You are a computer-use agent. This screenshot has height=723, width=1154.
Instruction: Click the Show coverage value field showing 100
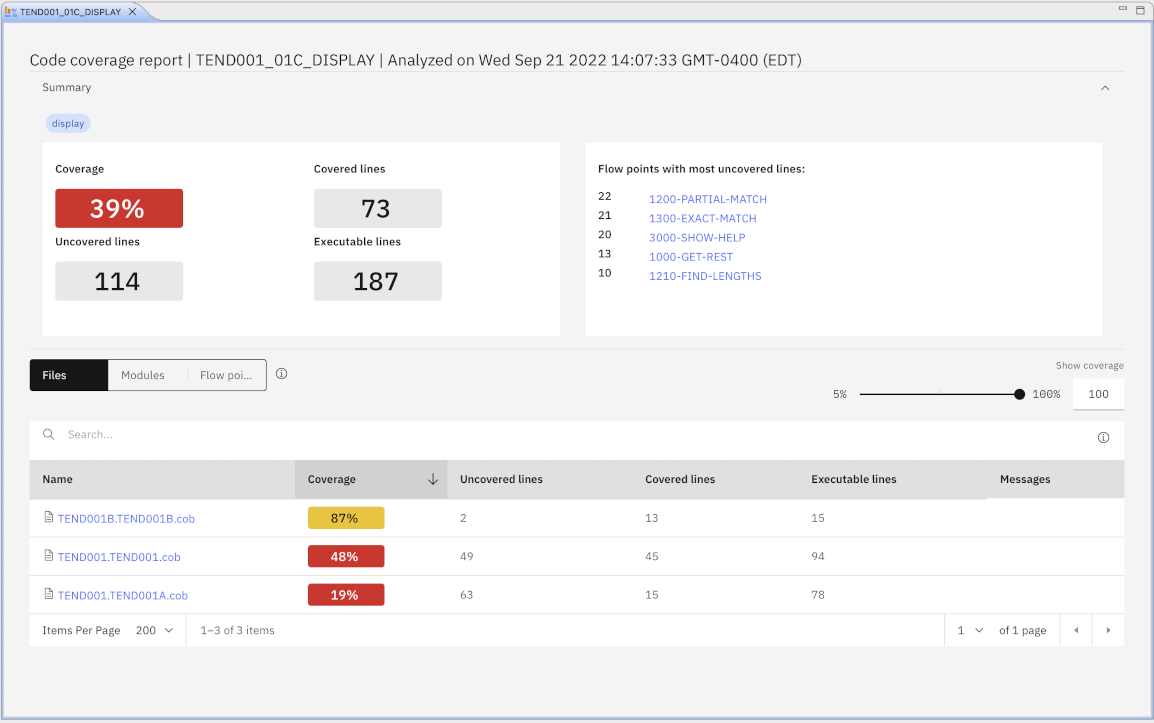tap(1098, 394)
